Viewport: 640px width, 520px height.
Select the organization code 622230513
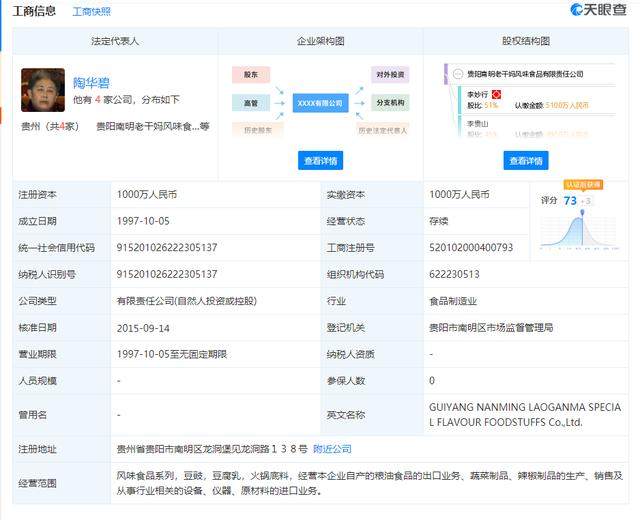(454, 274)
